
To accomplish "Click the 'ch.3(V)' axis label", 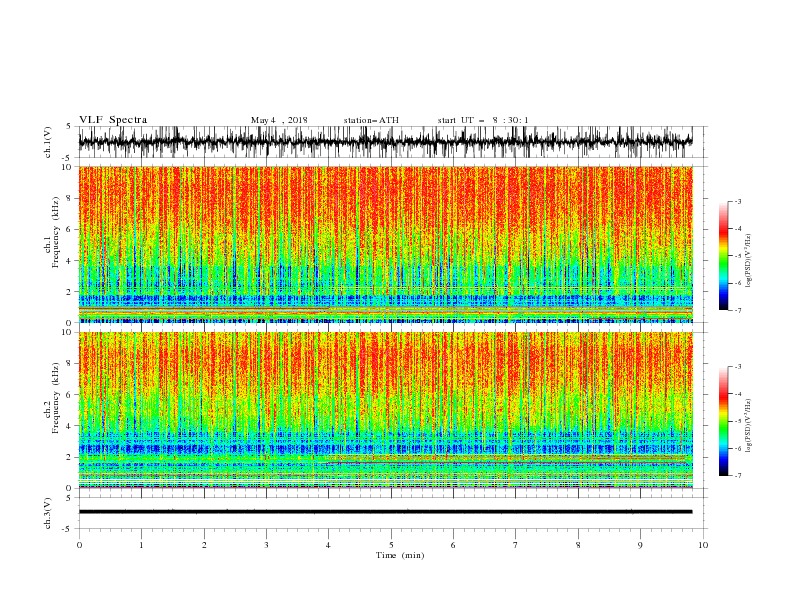I will point(48,513).
